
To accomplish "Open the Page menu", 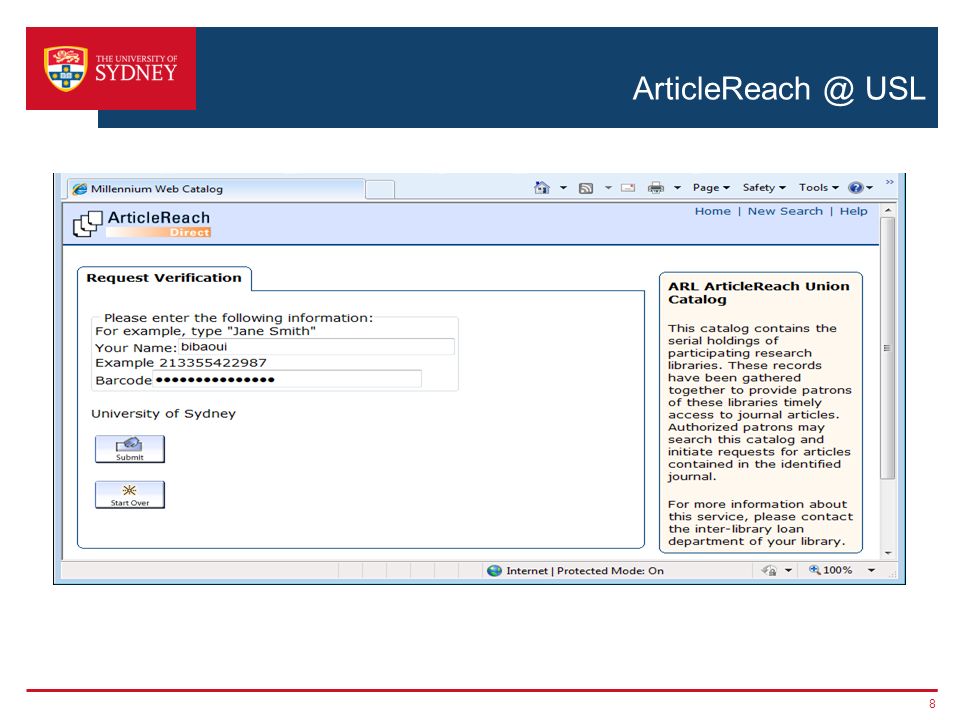I will 711,187.
